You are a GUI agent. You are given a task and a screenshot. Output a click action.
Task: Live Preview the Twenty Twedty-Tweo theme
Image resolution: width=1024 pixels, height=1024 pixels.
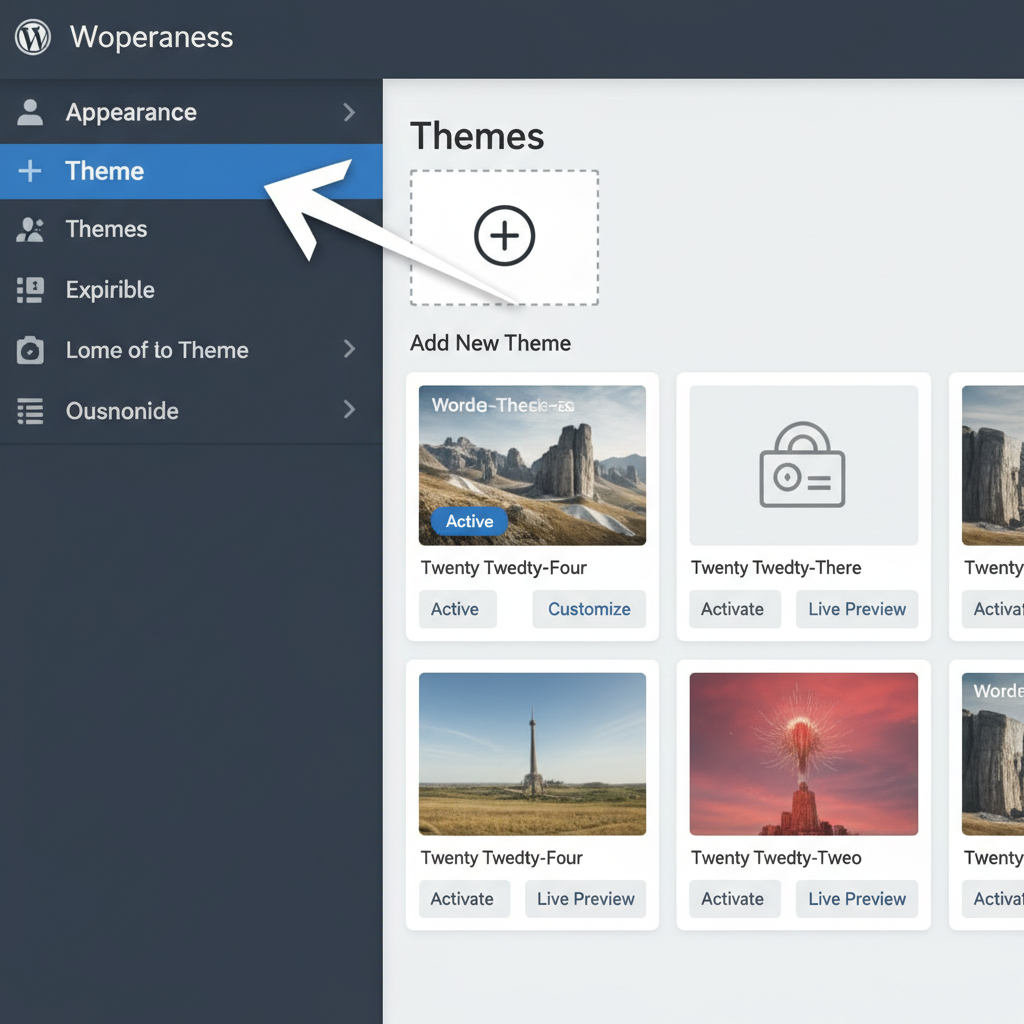tap(856, 899)
